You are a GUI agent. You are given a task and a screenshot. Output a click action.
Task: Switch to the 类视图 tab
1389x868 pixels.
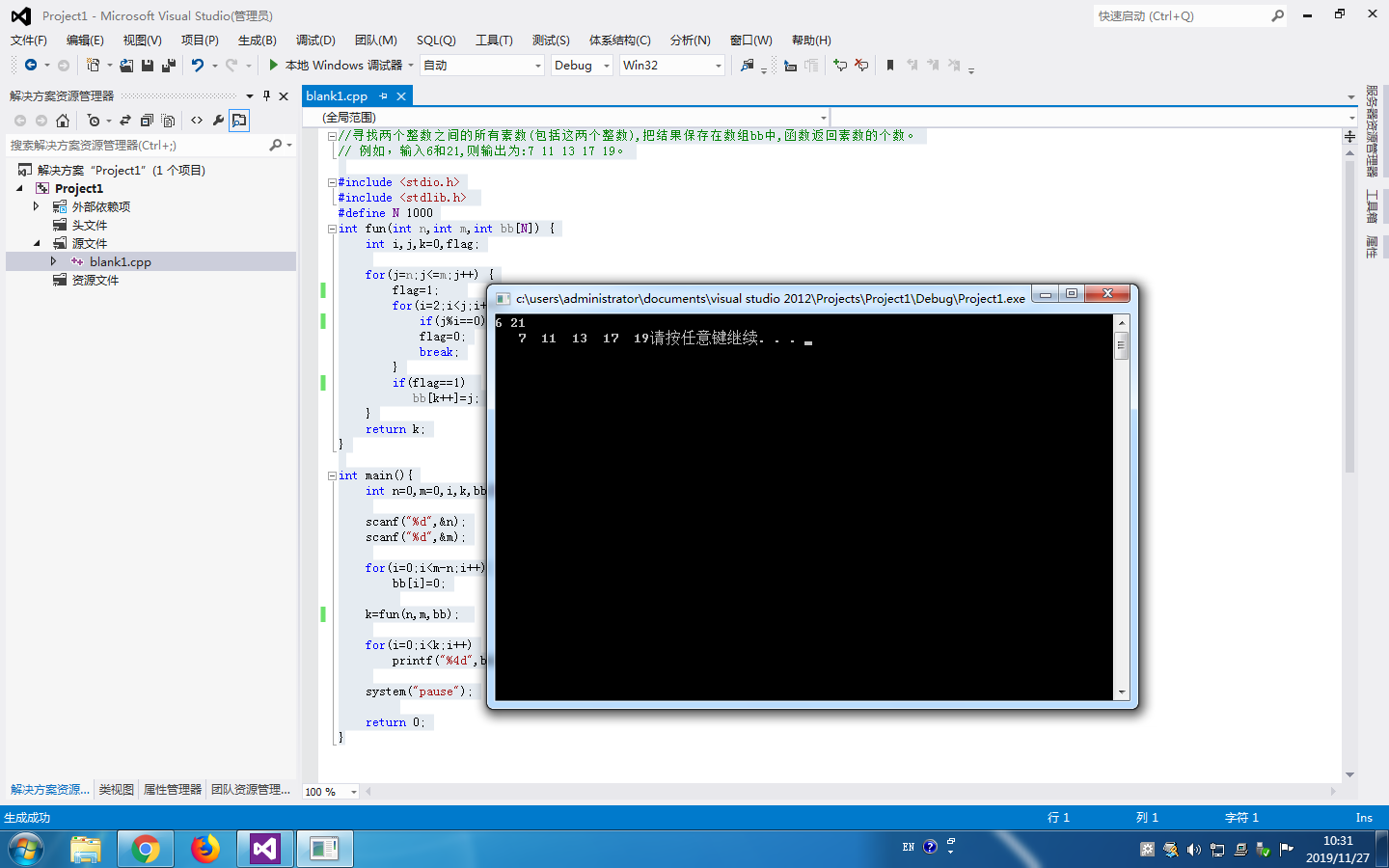pyautogui.click(x=117, y=790)
